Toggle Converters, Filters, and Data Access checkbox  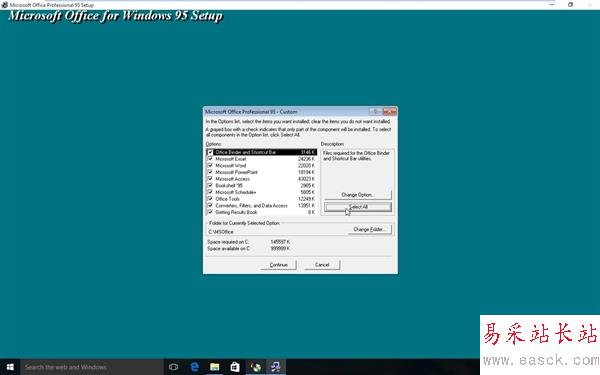point(210,205)
